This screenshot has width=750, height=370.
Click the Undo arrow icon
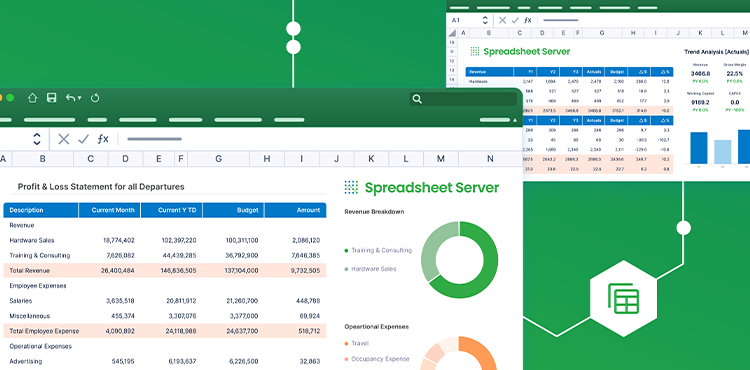tap(70, 98)
